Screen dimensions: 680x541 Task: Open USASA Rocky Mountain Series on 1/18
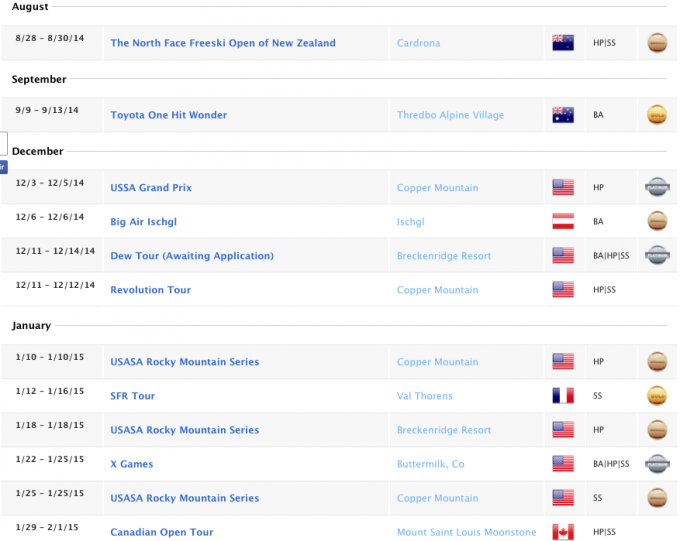point(184,430)
